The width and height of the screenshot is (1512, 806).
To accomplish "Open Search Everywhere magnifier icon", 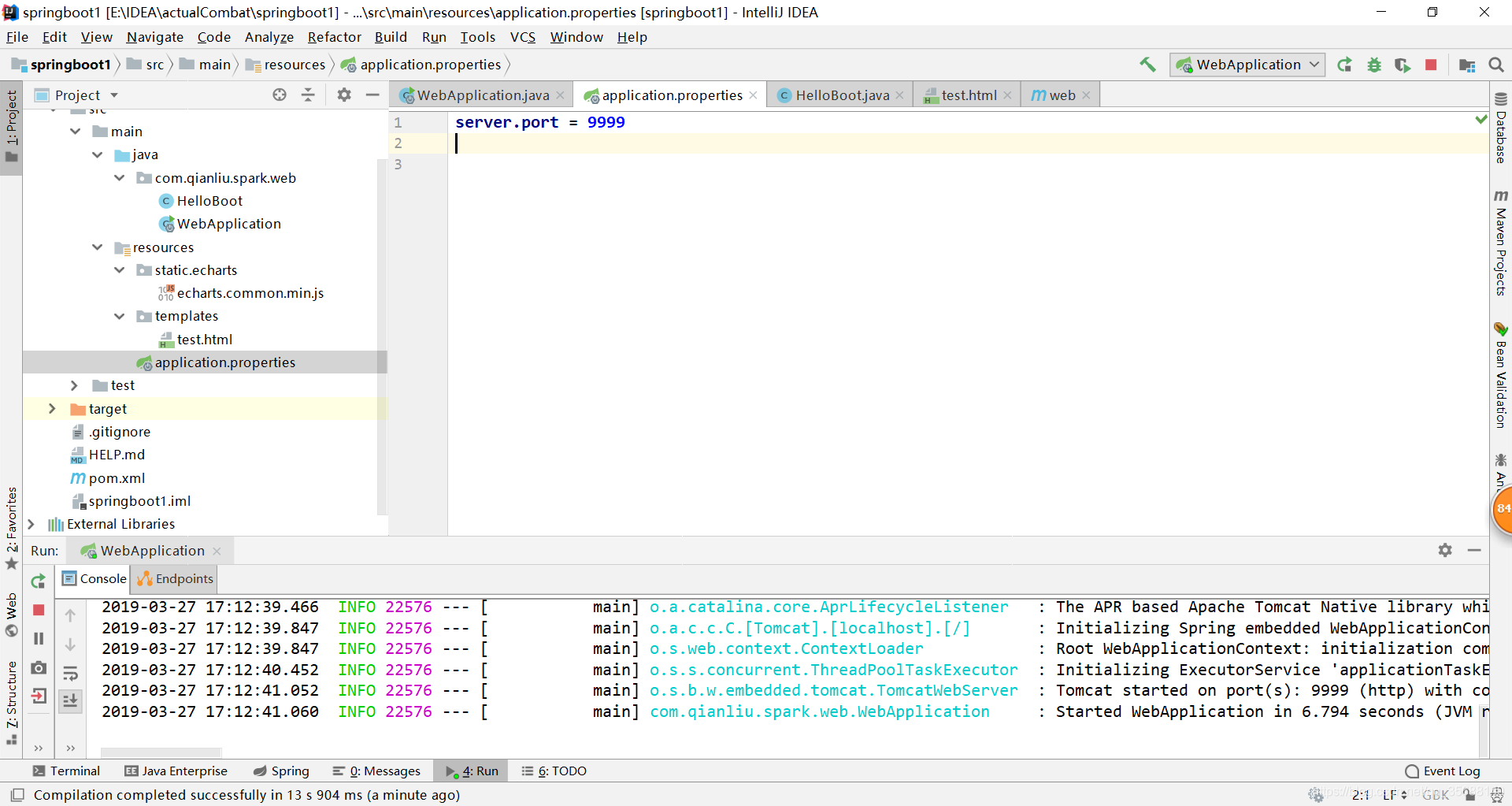I will point(1496,65).
